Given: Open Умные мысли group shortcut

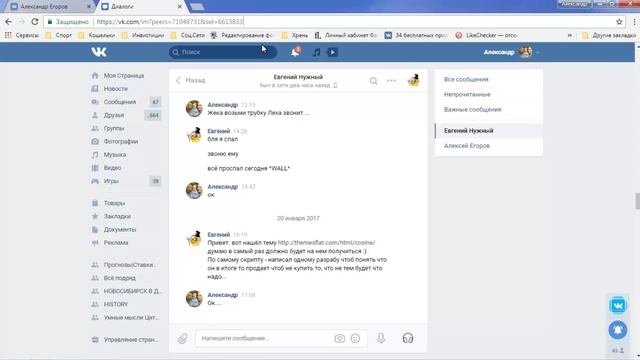Looking at the screenshot, I should pos(131,317).
